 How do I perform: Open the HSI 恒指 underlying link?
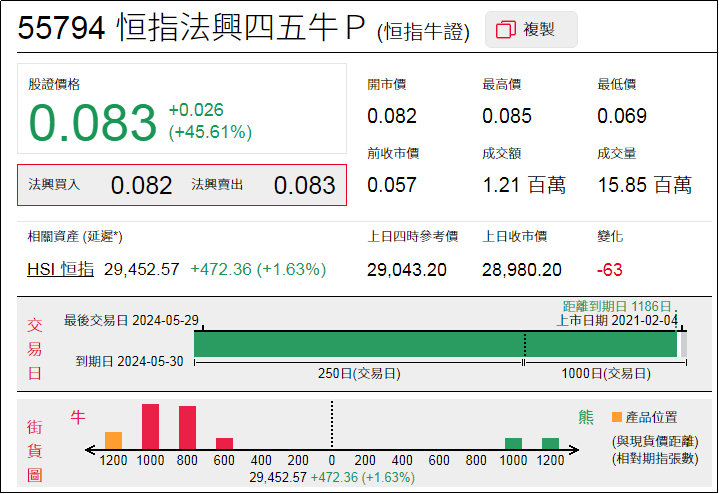point(61,269)
